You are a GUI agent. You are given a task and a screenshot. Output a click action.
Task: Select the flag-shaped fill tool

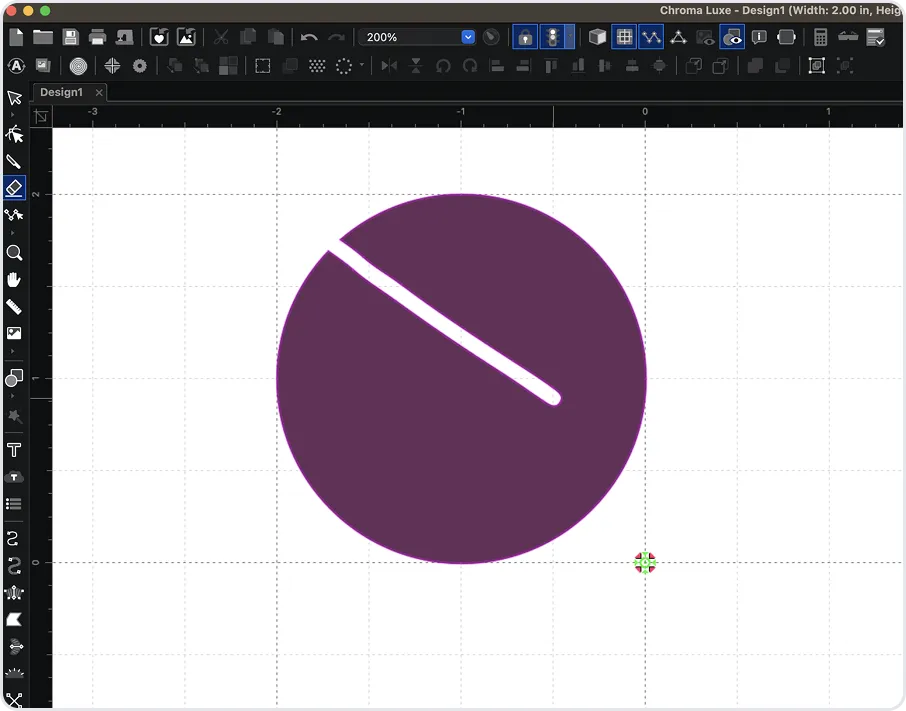(14, 620)
